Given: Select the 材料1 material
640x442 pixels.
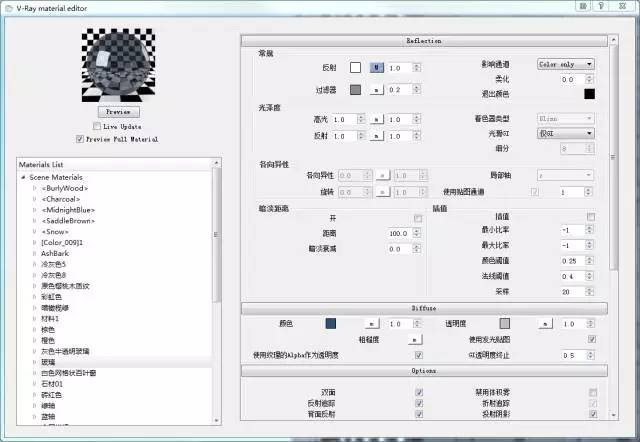Looking at the screenshot, I should 50,319.
